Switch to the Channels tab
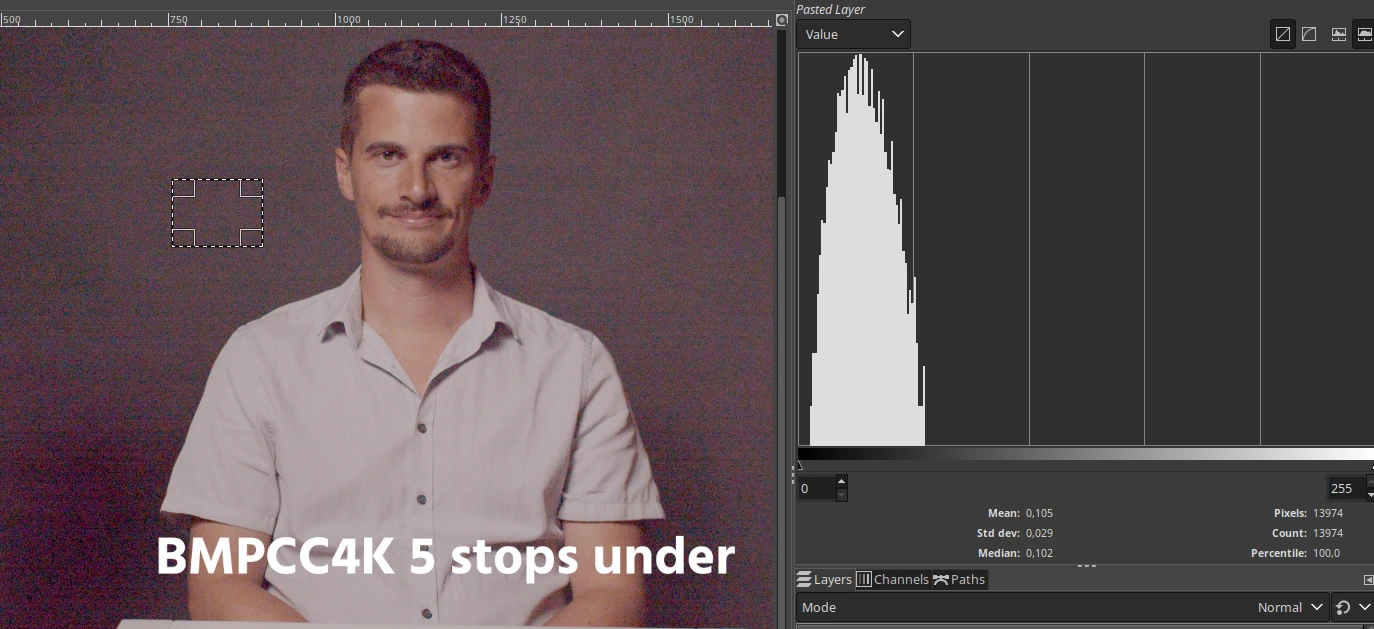The width and height of the screenshot is (1374, 629). (892, 579)
